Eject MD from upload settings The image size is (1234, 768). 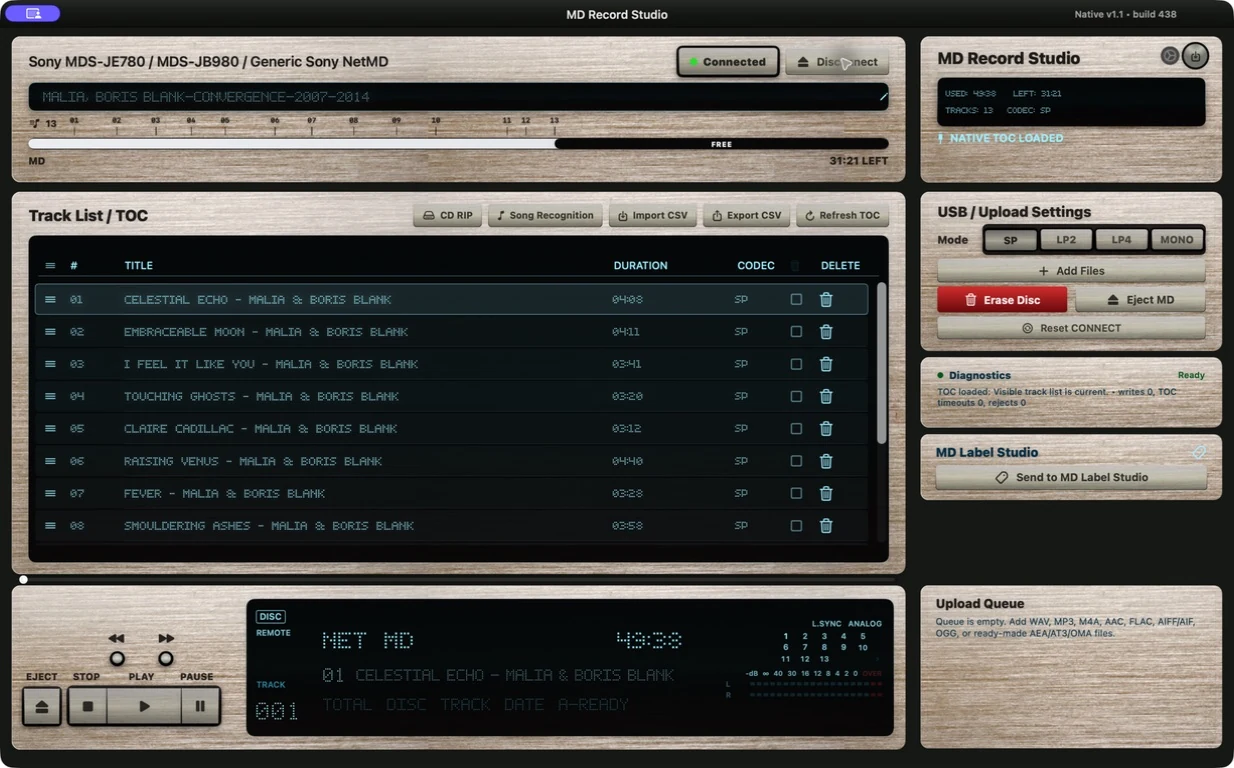(x=1140, y=300)
